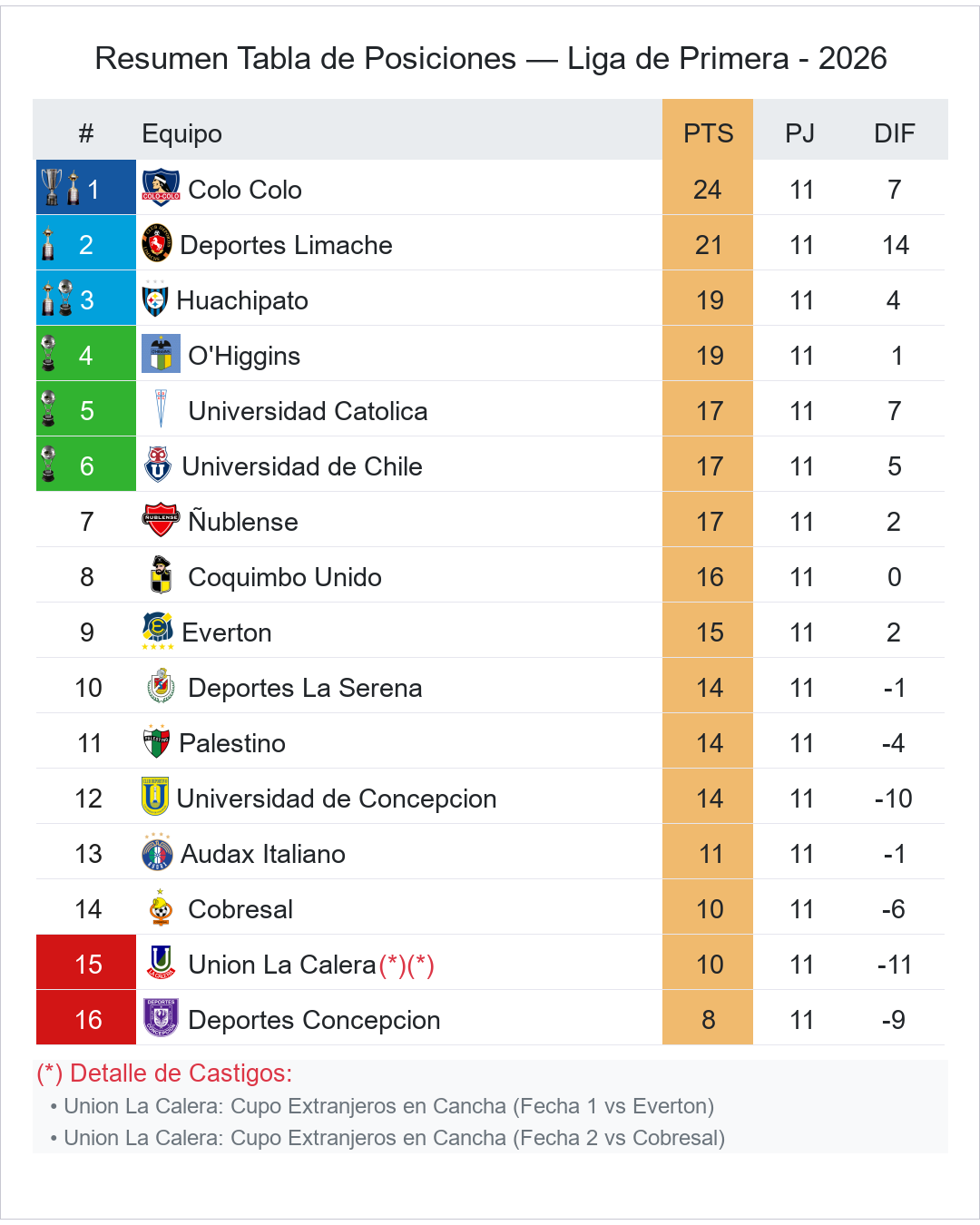
Task: Select the red position 16 cell
Action: [86, 1018]
